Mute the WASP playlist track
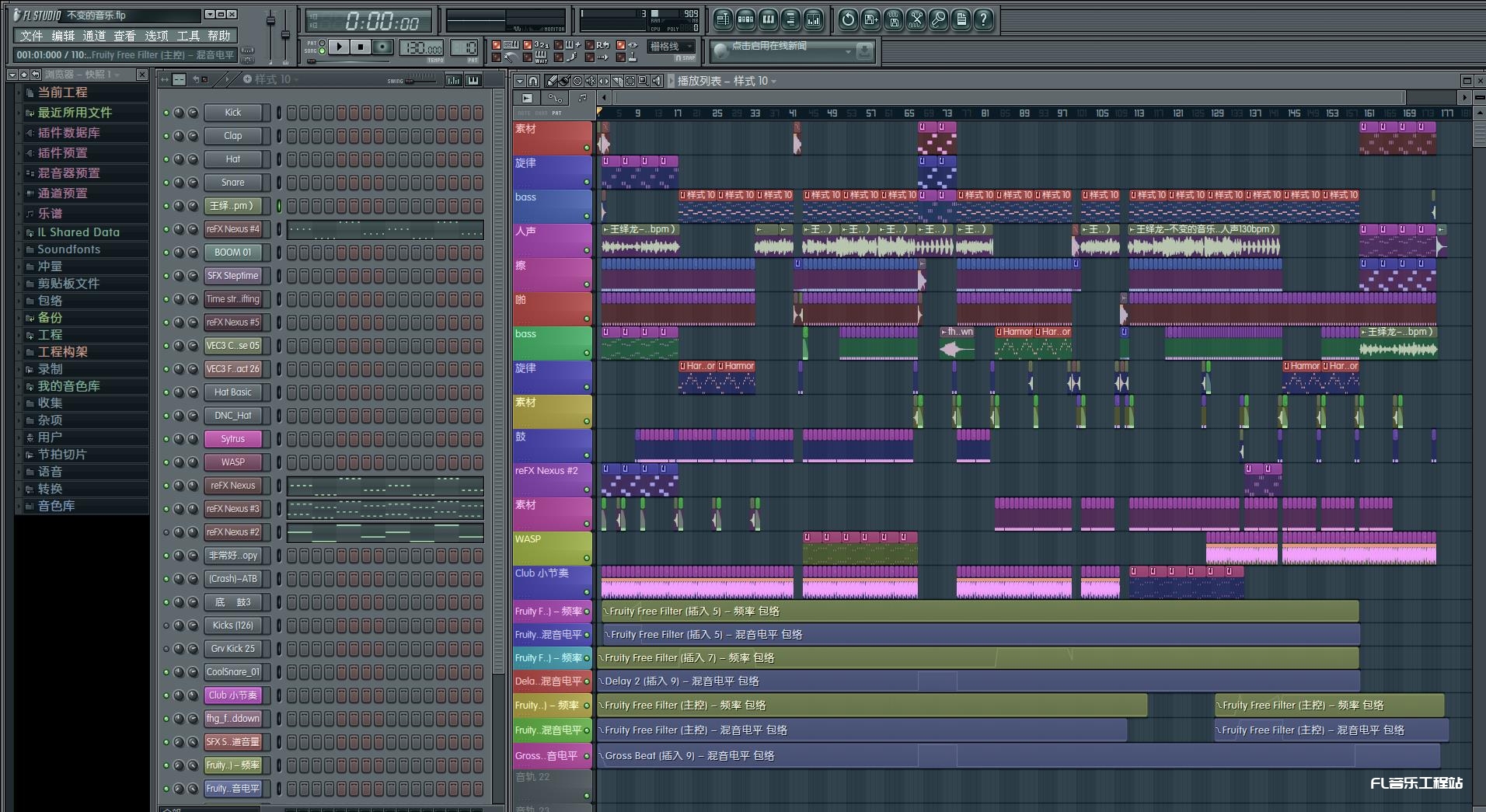This screenshot has height=812, width=1486. 587,558
